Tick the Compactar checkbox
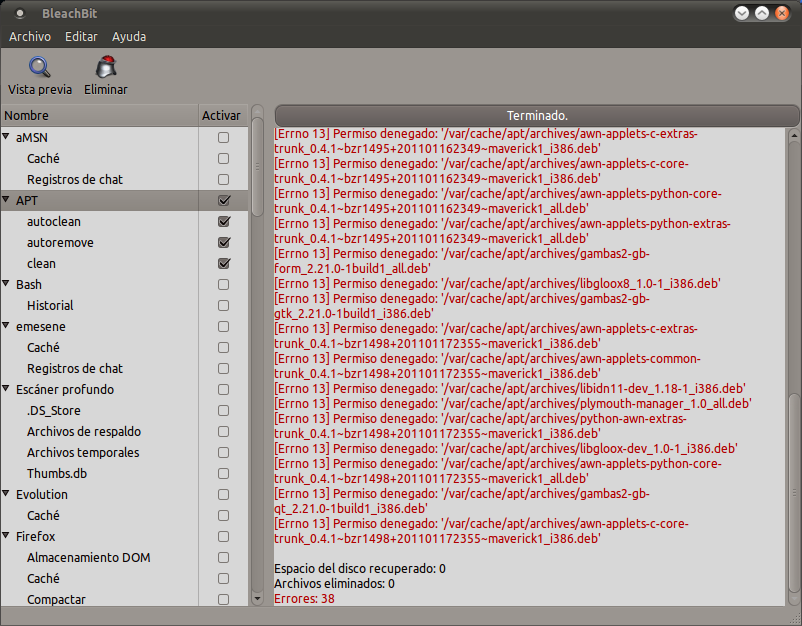 coord(224,599)
